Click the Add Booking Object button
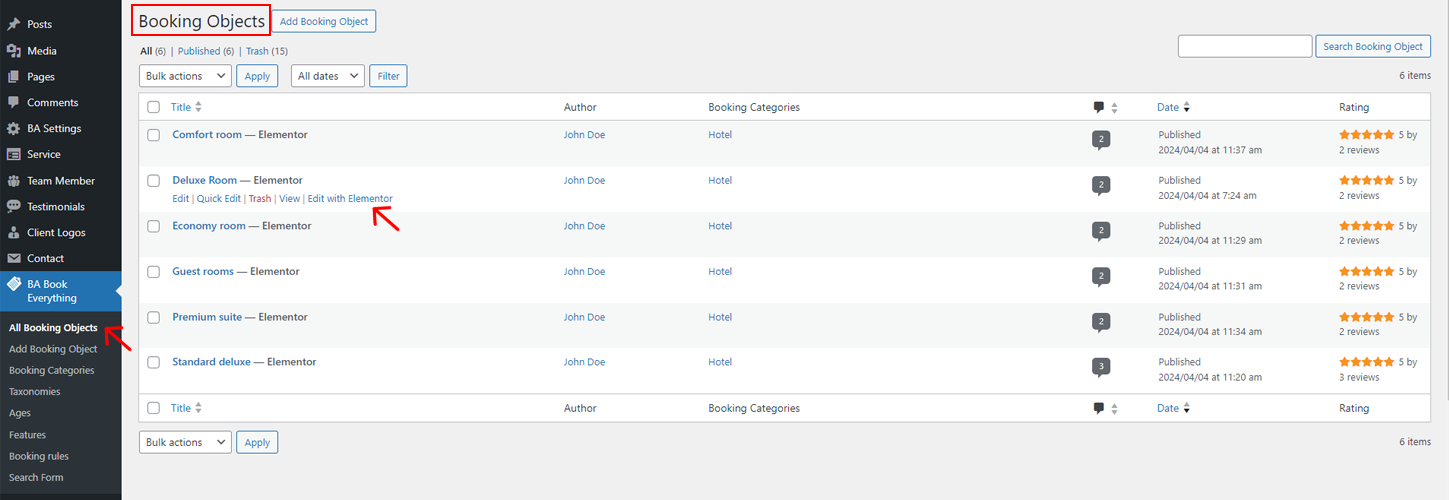 [324, 21]
